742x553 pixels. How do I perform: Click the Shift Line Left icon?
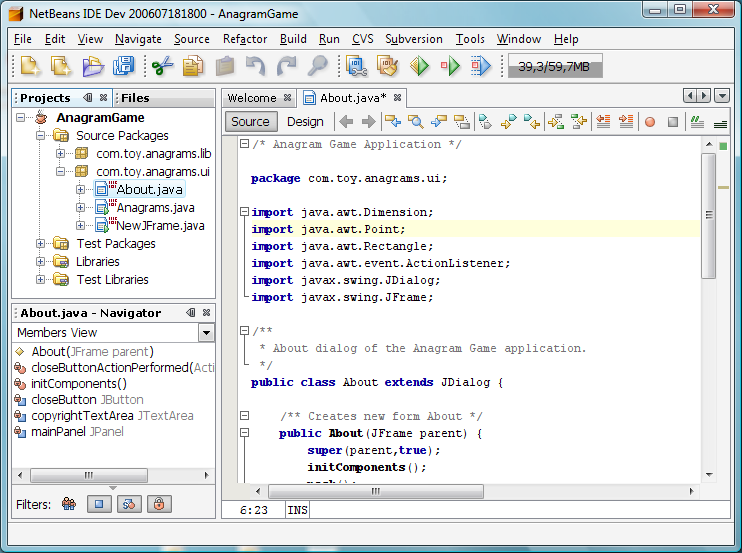coord(603,122)
